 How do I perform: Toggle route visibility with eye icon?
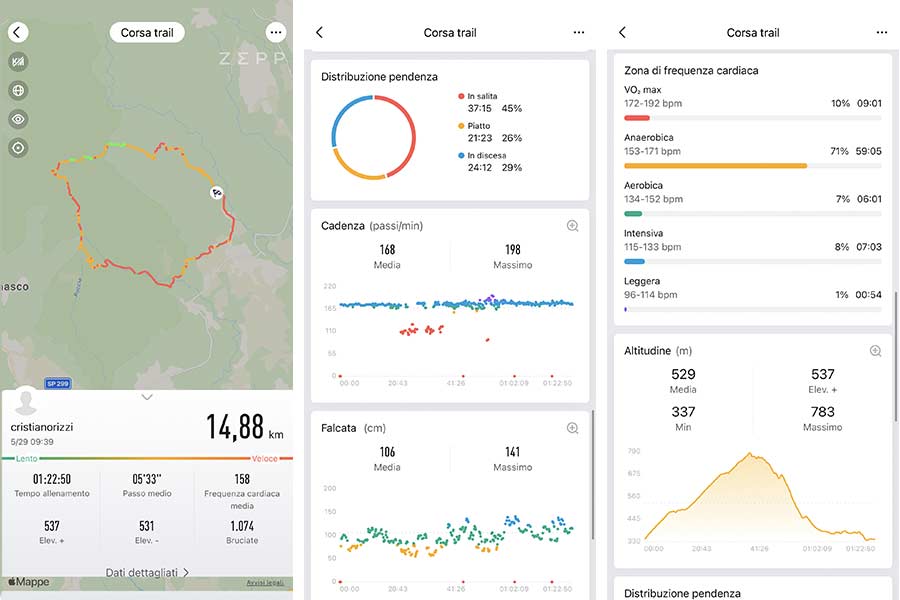pyautogui.click(x=18, y=119)
